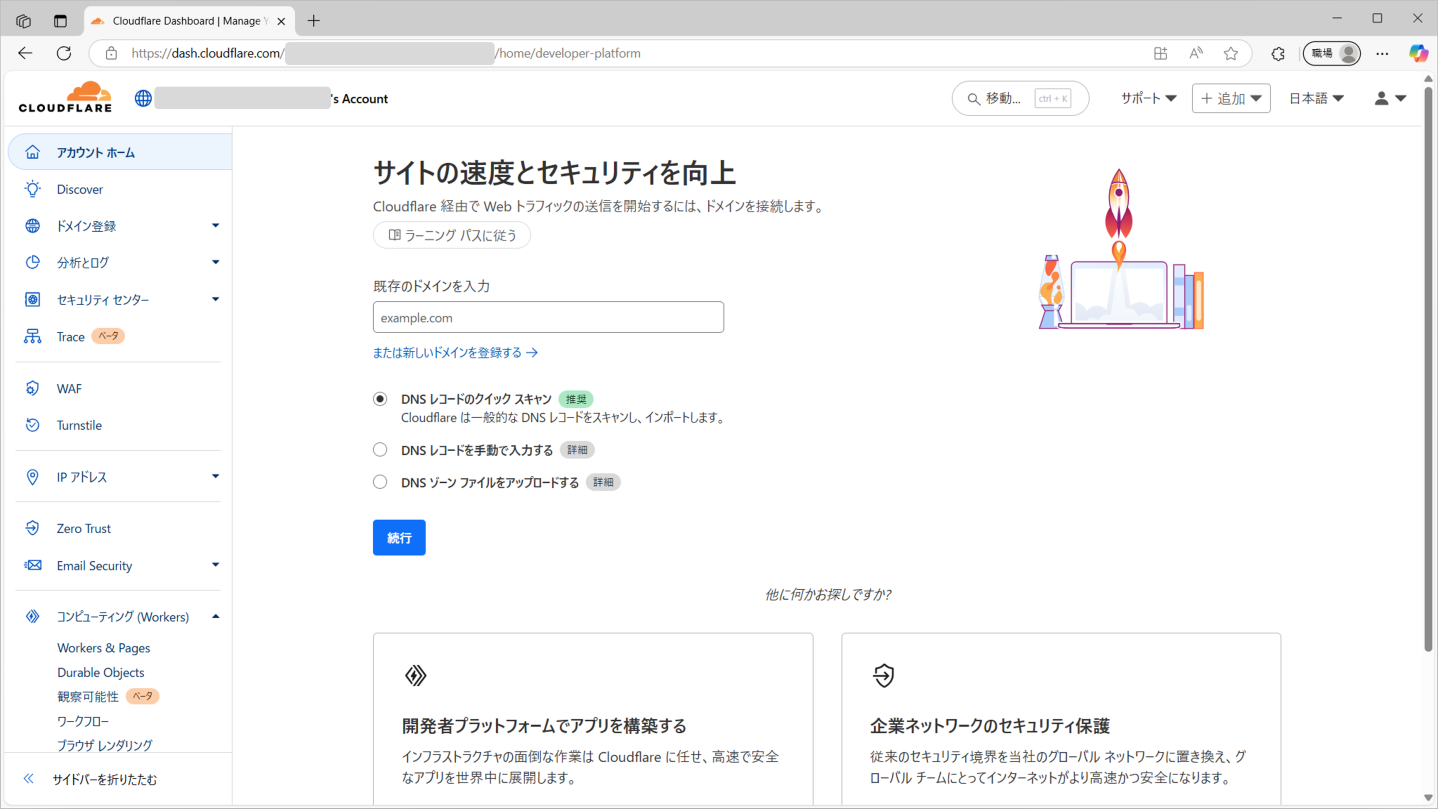Expand IP アドレス sidebar arrow
Viewport: 1438px width, 809px height.
click(215, 477)
